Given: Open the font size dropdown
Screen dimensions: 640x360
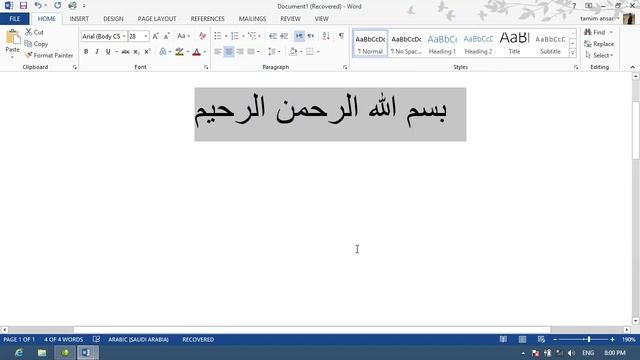Looking at the screenshot, I should (x=146, y=36).
